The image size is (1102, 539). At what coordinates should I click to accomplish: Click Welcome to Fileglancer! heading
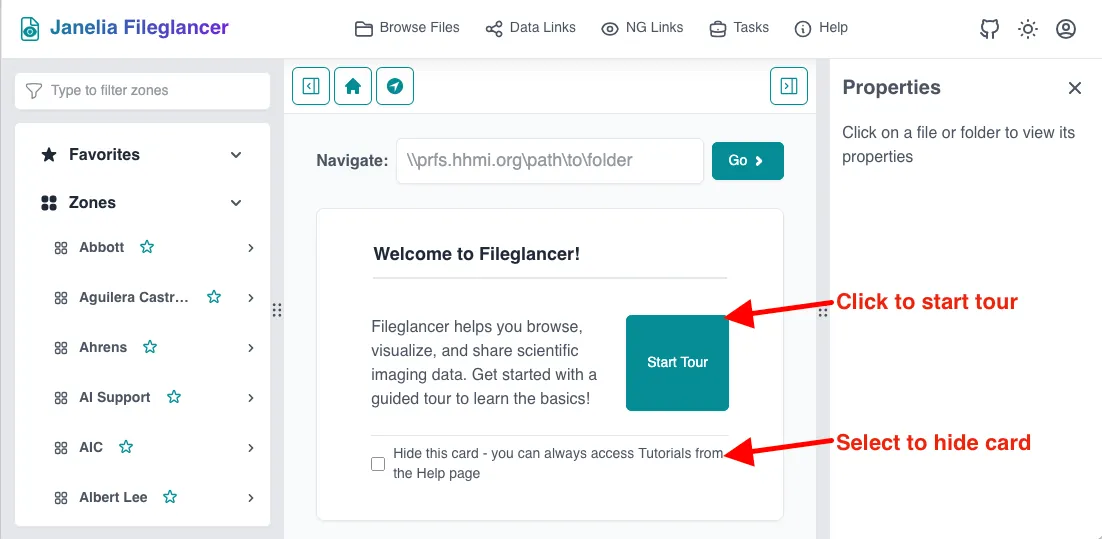pyautogui.click(x=477, y=254)
